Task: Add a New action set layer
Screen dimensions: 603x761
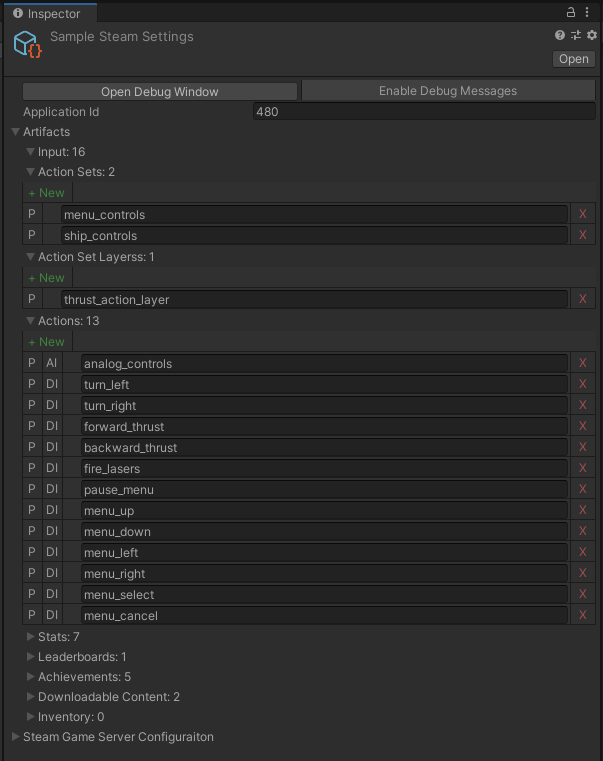Action: tap(47, 278)
